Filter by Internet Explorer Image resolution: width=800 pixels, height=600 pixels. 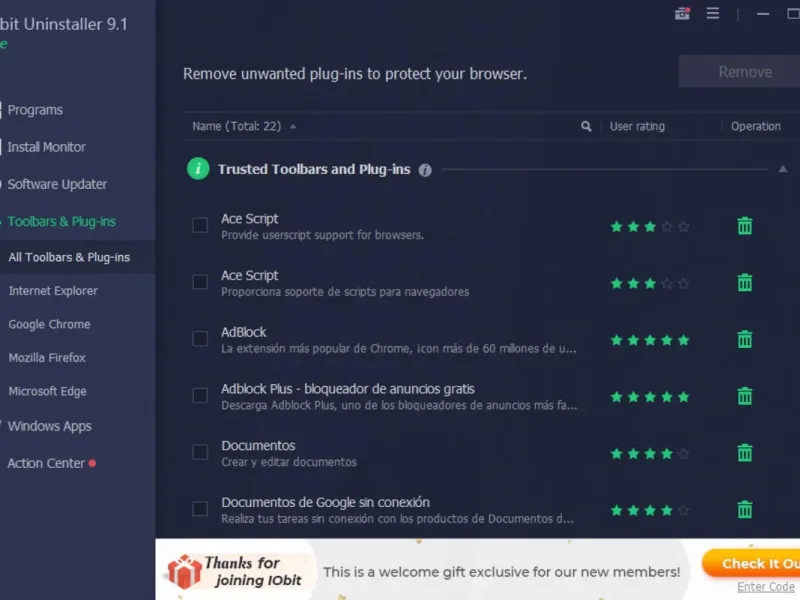(x=53, y=291)
